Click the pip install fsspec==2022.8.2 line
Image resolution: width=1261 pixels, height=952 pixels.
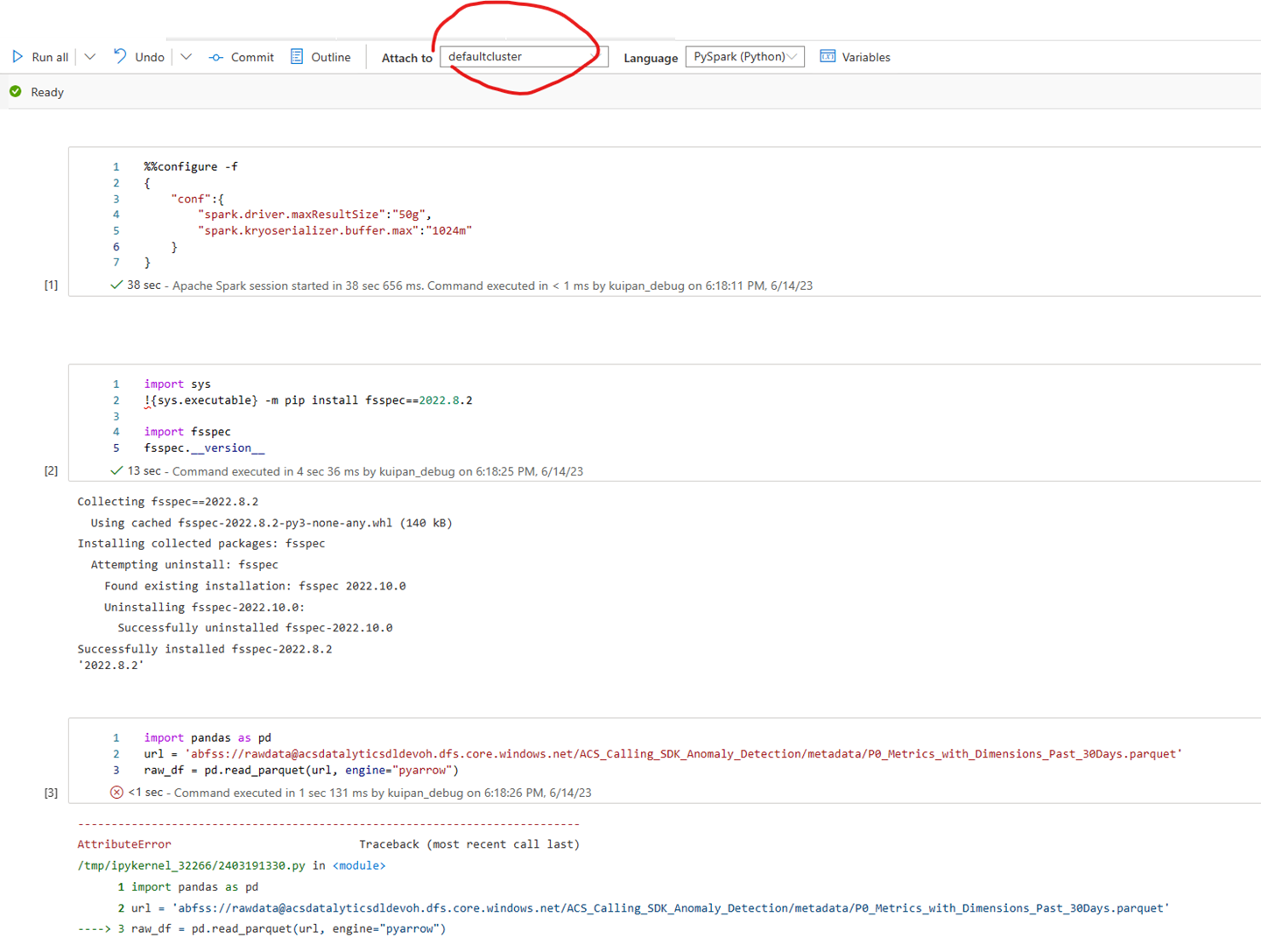tap(308, 400)
